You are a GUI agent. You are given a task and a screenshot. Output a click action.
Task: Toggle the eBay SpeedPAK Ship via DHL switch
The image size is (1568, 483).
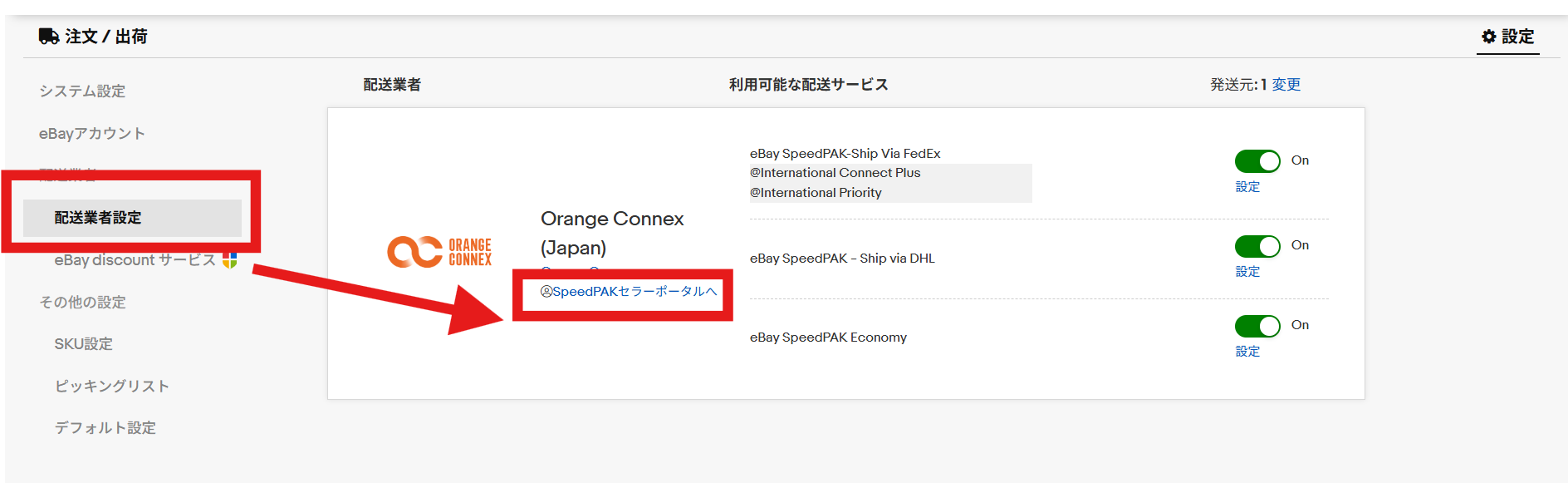tap(1257, 246)
